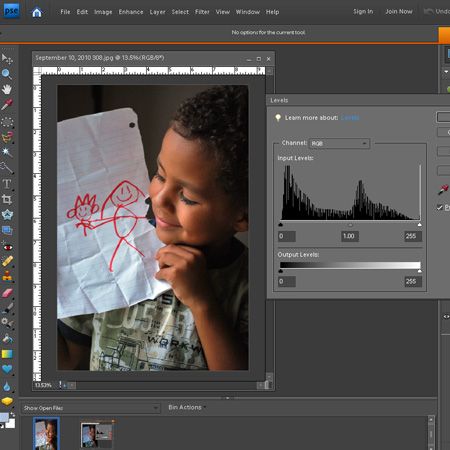Click the output levels field showing 255

(413, 282)
